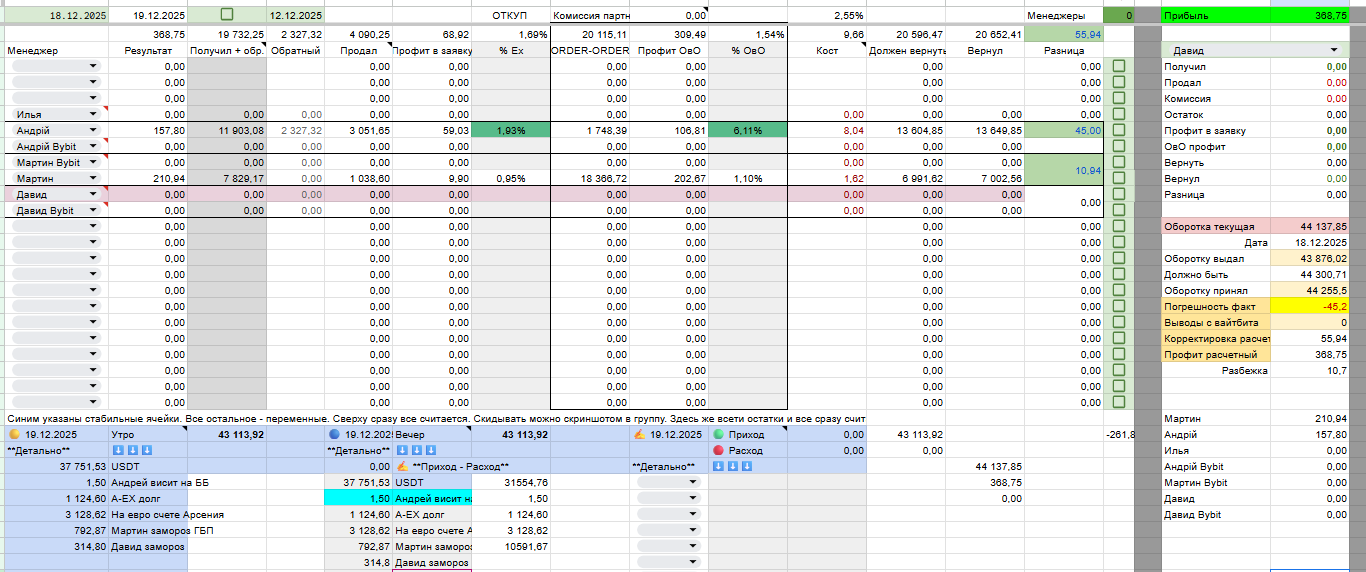Viewport: 1366px width, 572px height.
Task: Select value 18 366,72 in Мартин row
Action: point(590,178)
